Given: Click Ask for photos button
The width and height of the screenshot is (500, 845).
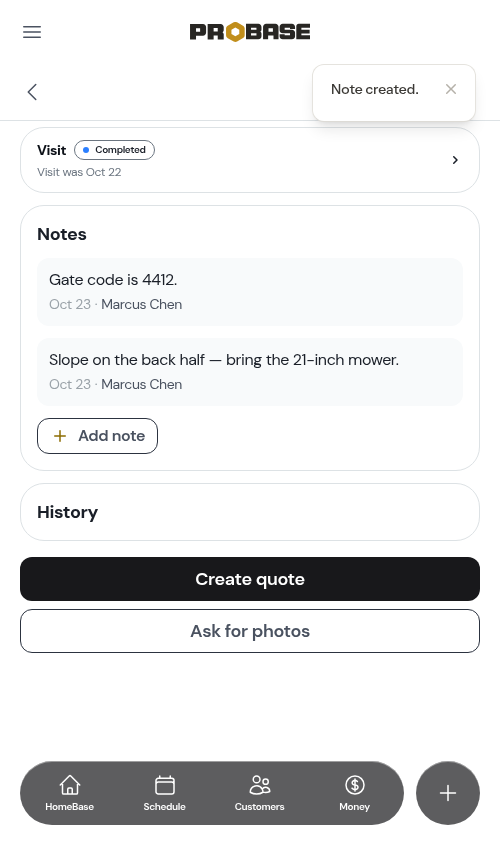Looking at the screenshot, I should (250, 631).
